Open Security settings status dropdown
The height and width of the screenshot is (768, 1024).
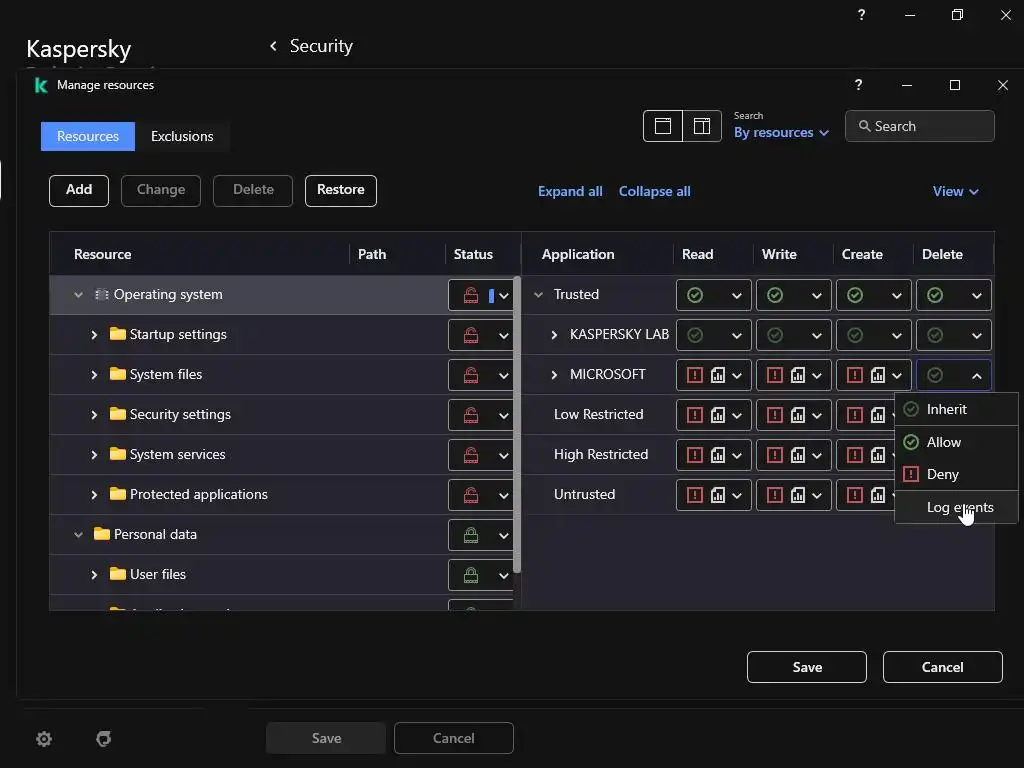coord(504,415)
